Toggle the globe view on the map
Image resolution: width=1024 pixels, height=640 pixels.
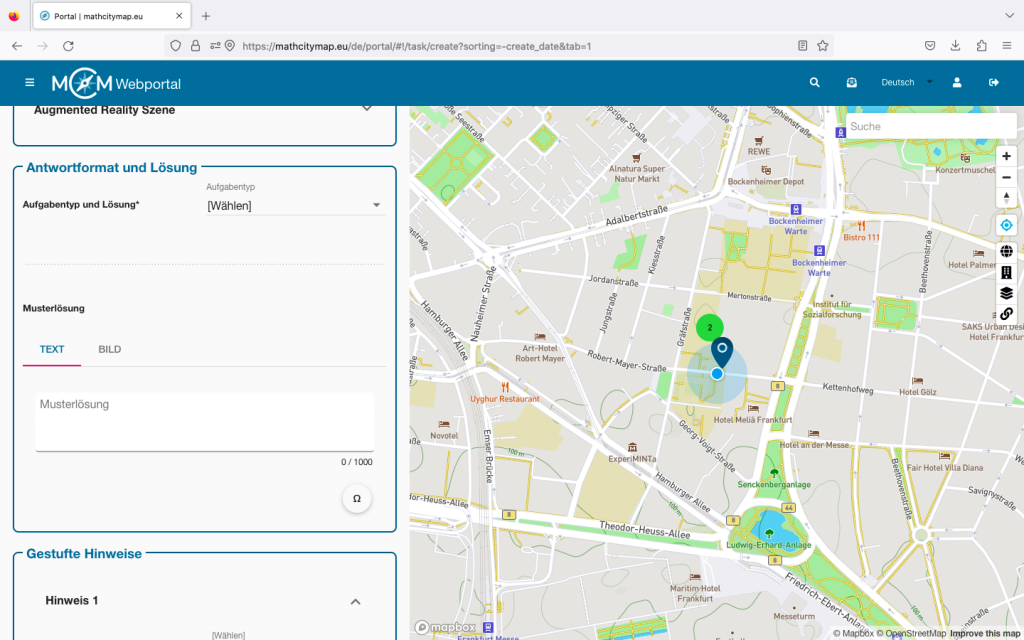click(1006, 251)
